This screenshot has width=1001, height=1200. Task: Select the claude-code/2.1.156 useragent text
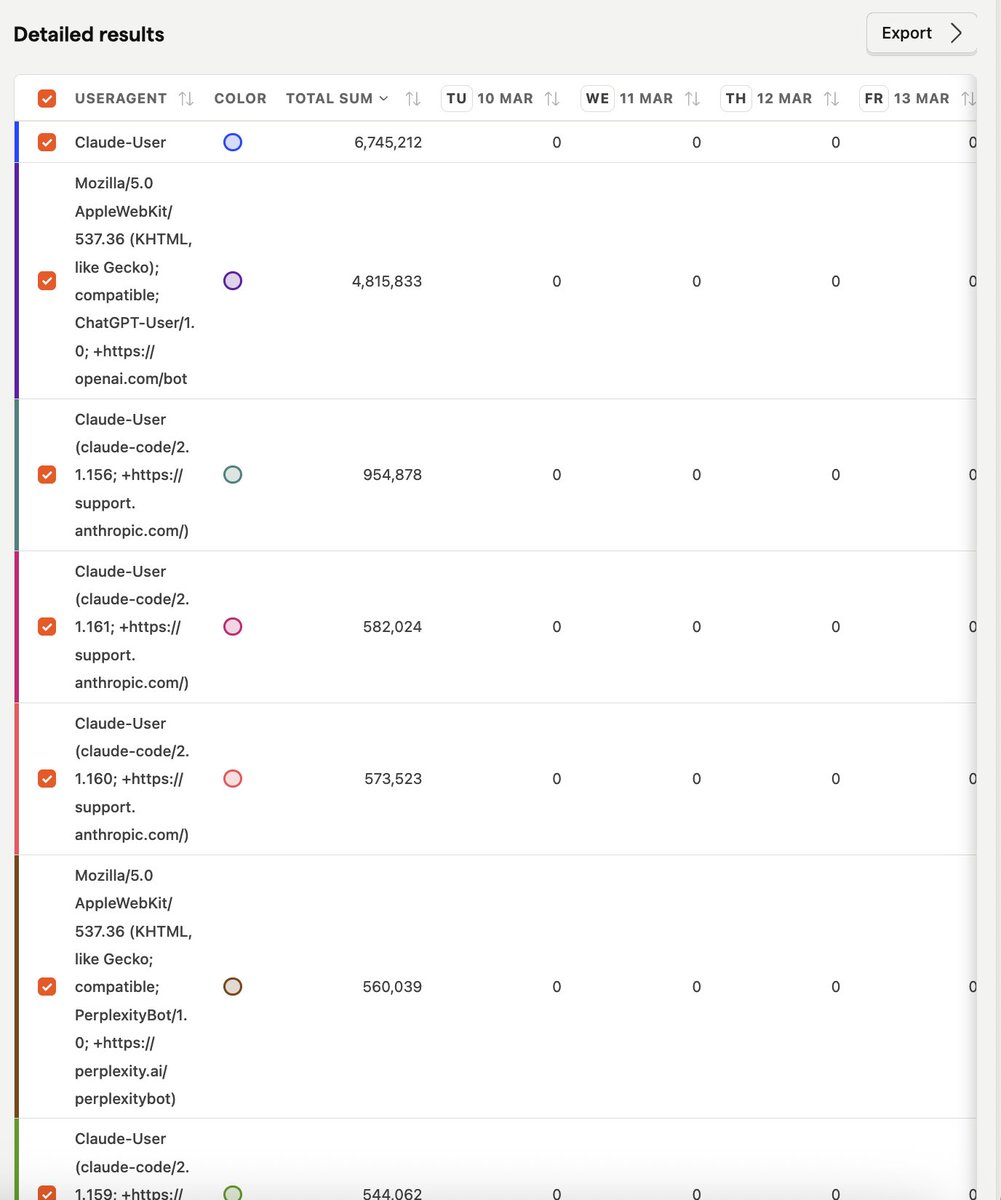(x=133, y=474)
